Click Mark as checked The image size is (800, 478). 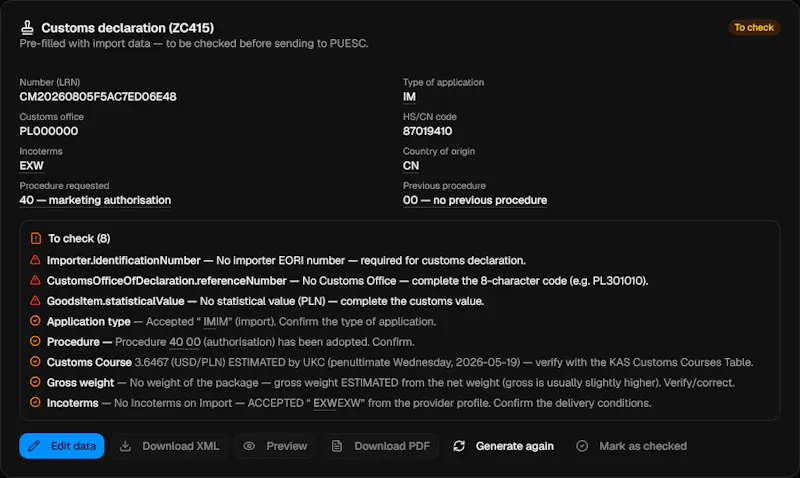click(632, 446)
